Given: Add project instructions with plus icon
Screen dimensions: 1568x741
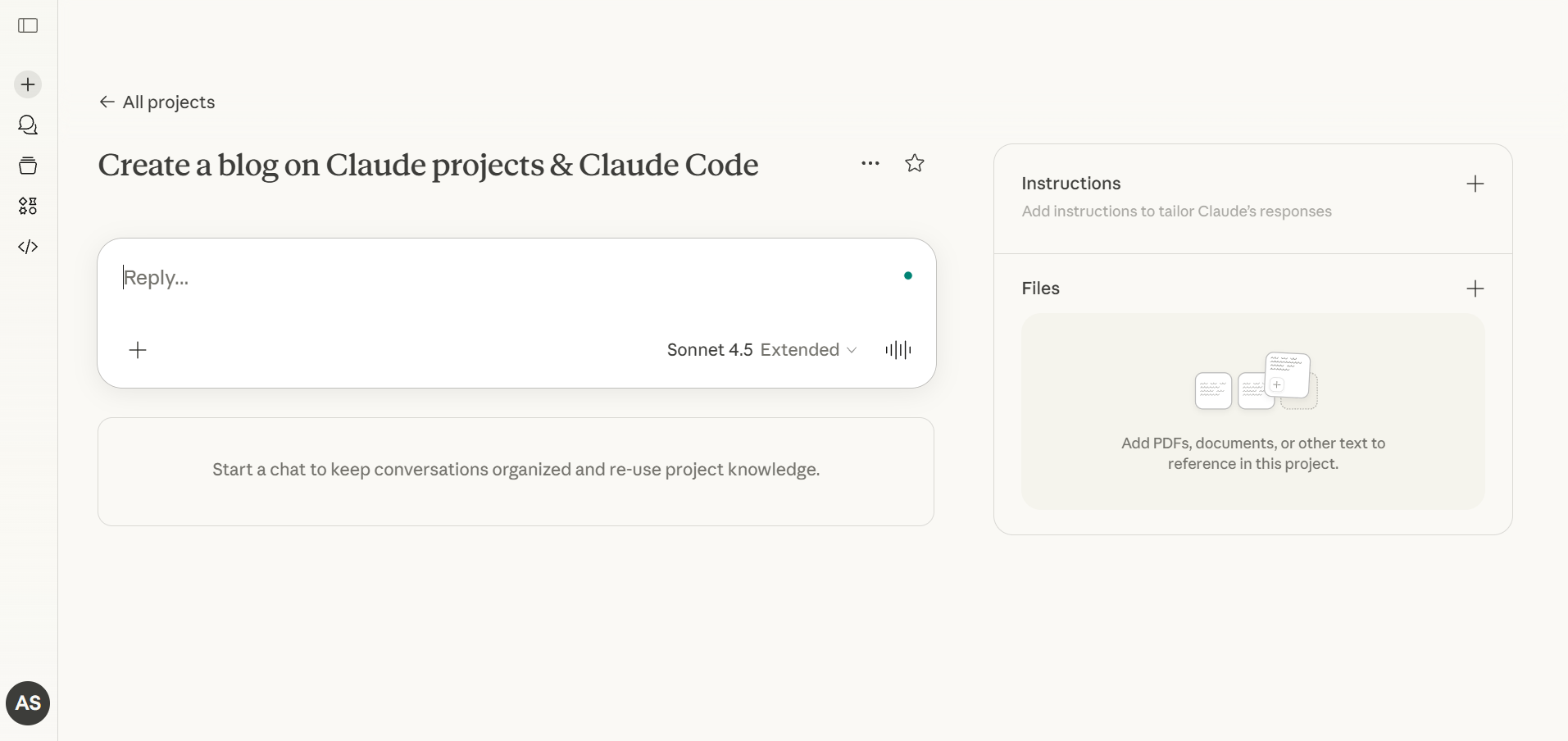Looking at the screenshot, I should 1475,184.
